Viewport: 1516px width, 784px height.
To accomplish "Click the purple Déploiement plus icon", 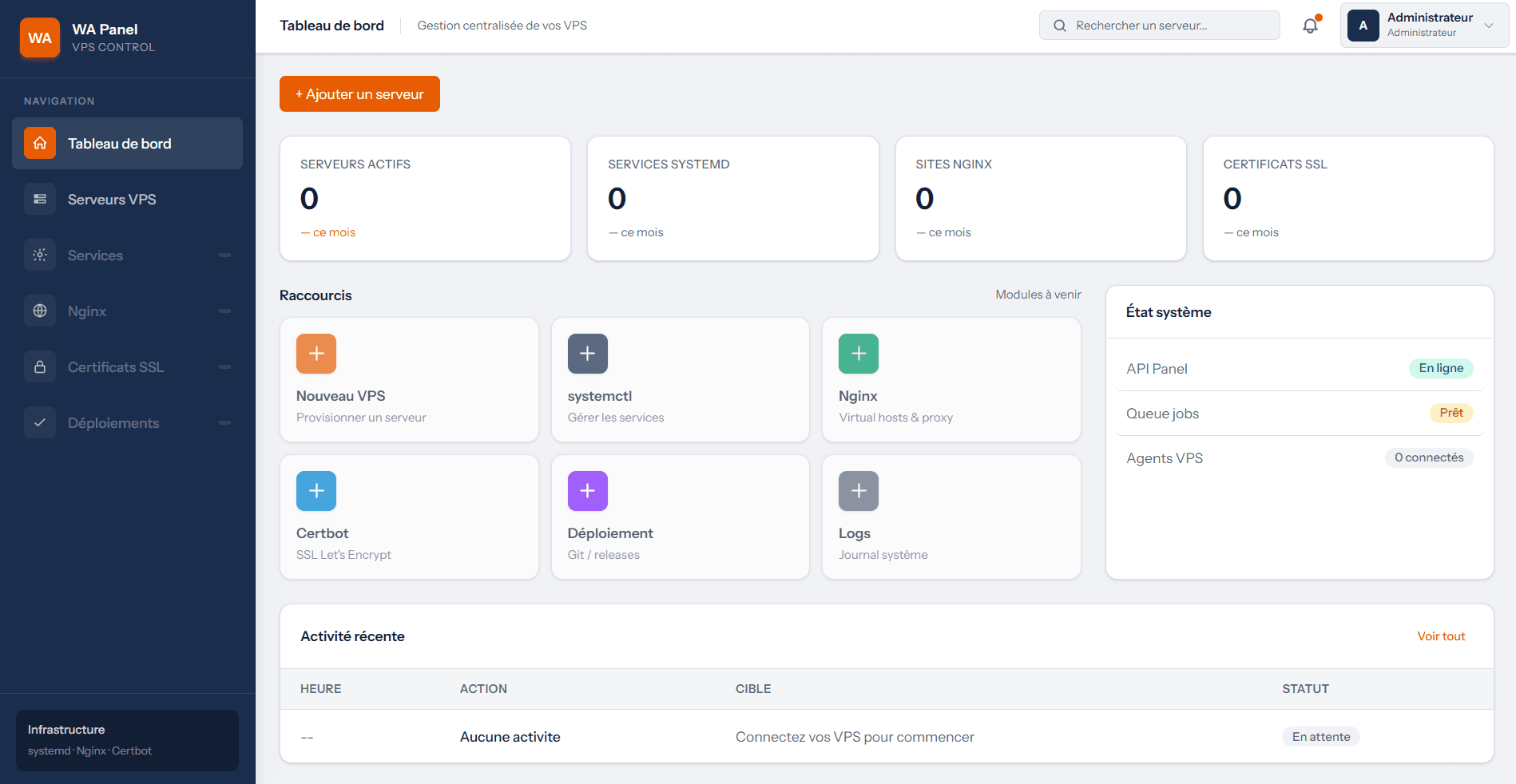I will coord(588,491).
